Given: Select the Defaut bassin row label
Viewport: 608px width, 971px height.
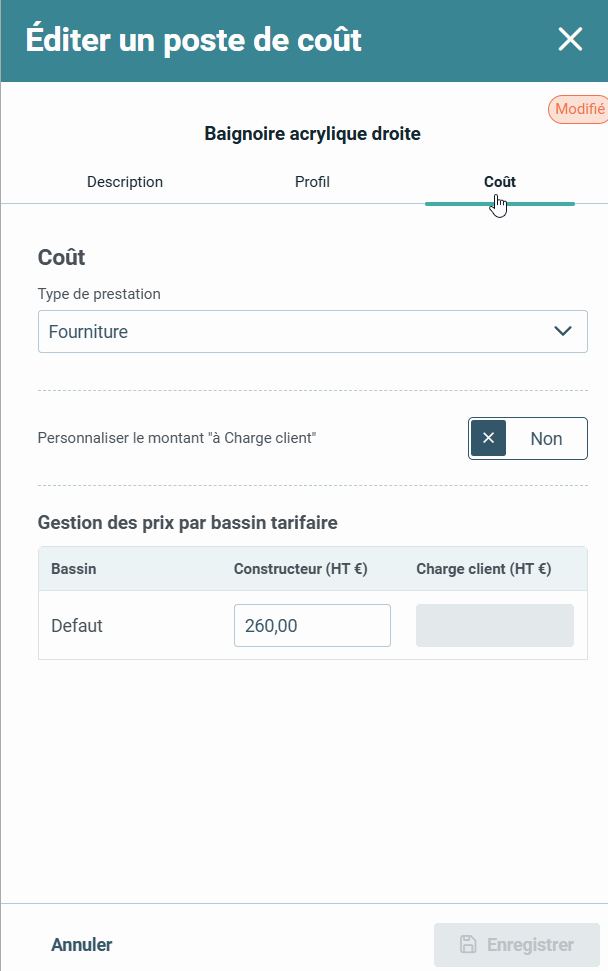Looking at the screenshot, I should coord(77,626).
